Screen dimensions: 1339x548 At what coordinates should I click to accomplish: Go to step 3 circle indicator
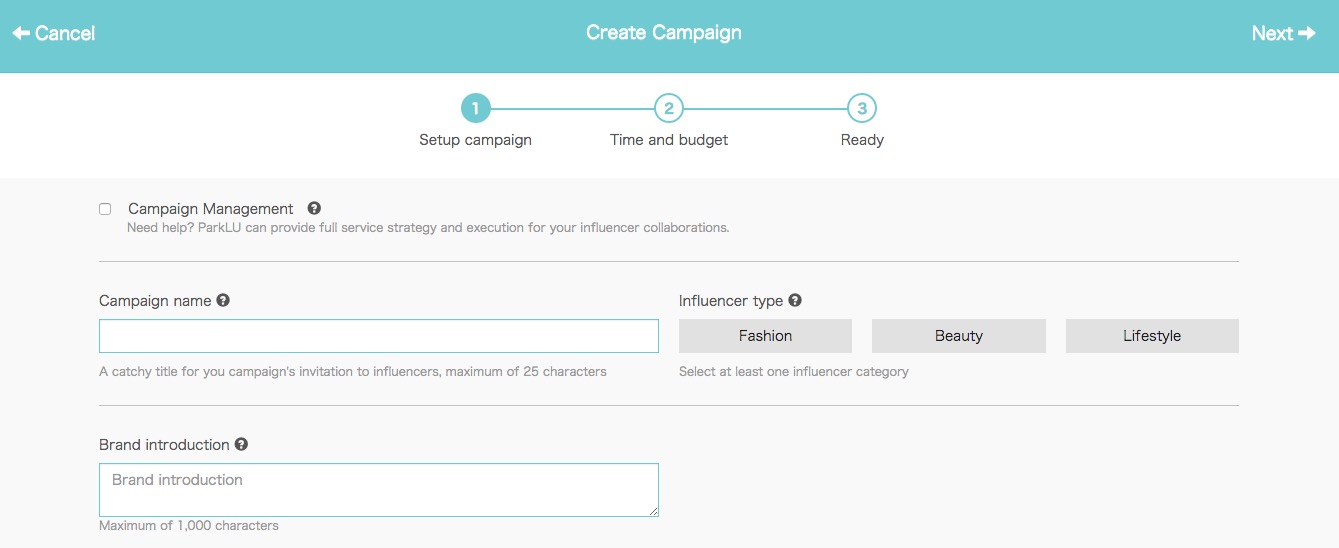(x=861, y=108)
